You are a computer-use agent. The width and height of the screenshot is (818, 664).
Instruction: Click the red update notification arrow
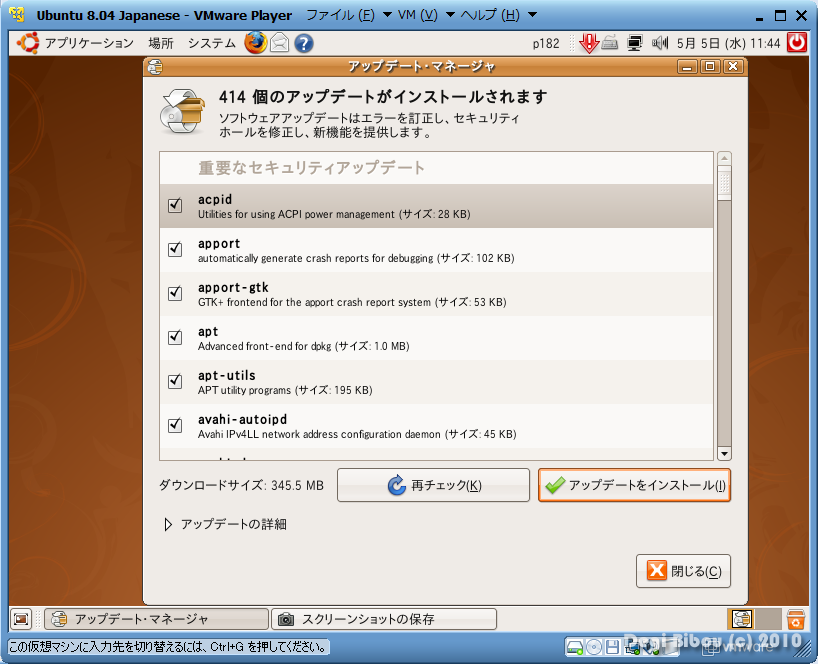pyautogui.click(x=589, y=43)
